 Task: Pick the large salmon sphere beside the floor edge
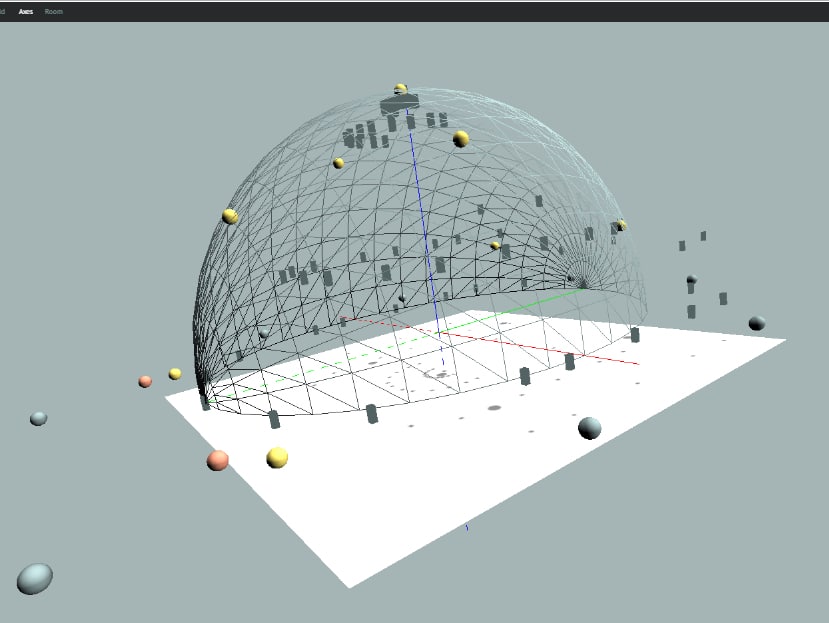point(217,460)
